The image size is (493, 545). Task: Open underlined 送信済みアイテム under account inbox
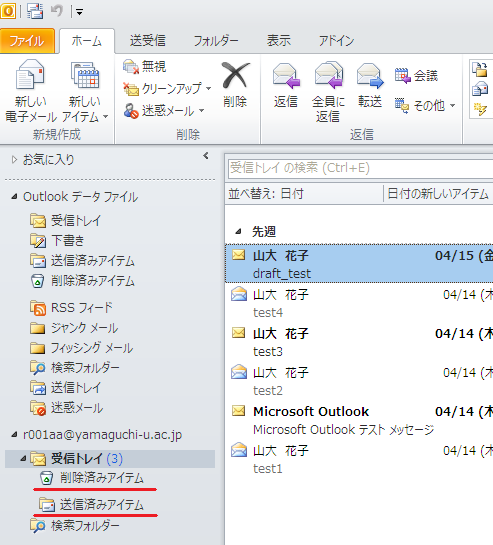(x=92, y=505)
